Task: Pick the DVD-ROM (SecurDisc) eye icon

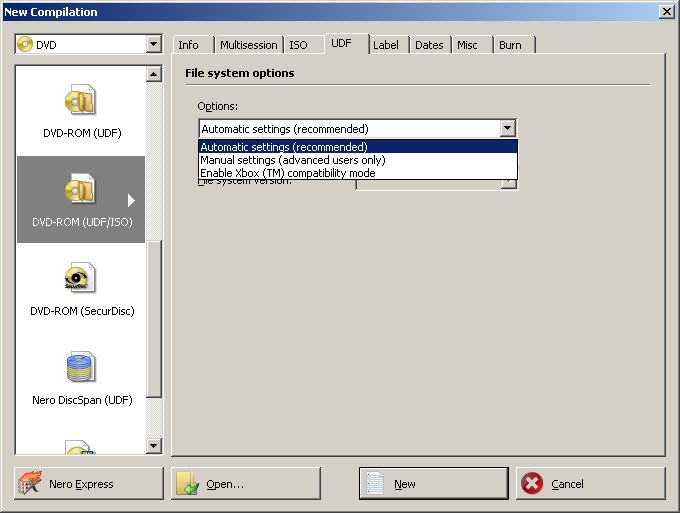Action: (80, 278)
